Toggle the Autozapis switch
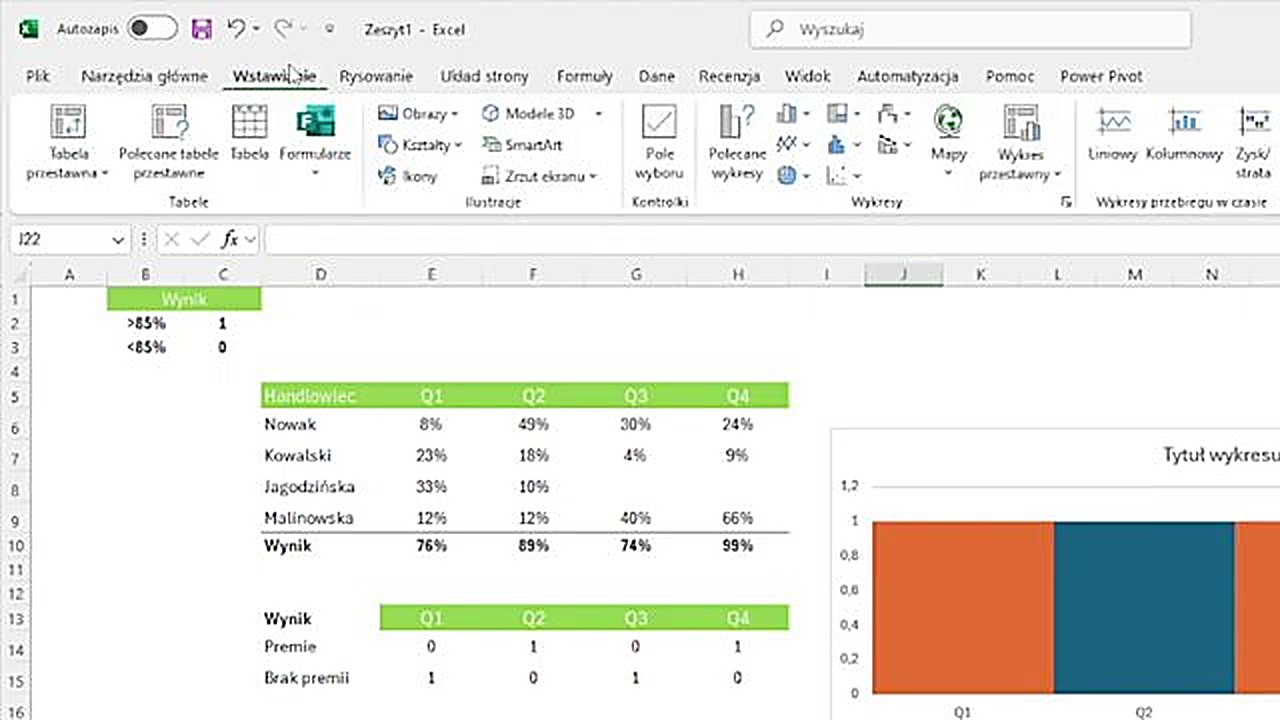The width and height of the screenshot is (1280, 720). coord(151,30)
